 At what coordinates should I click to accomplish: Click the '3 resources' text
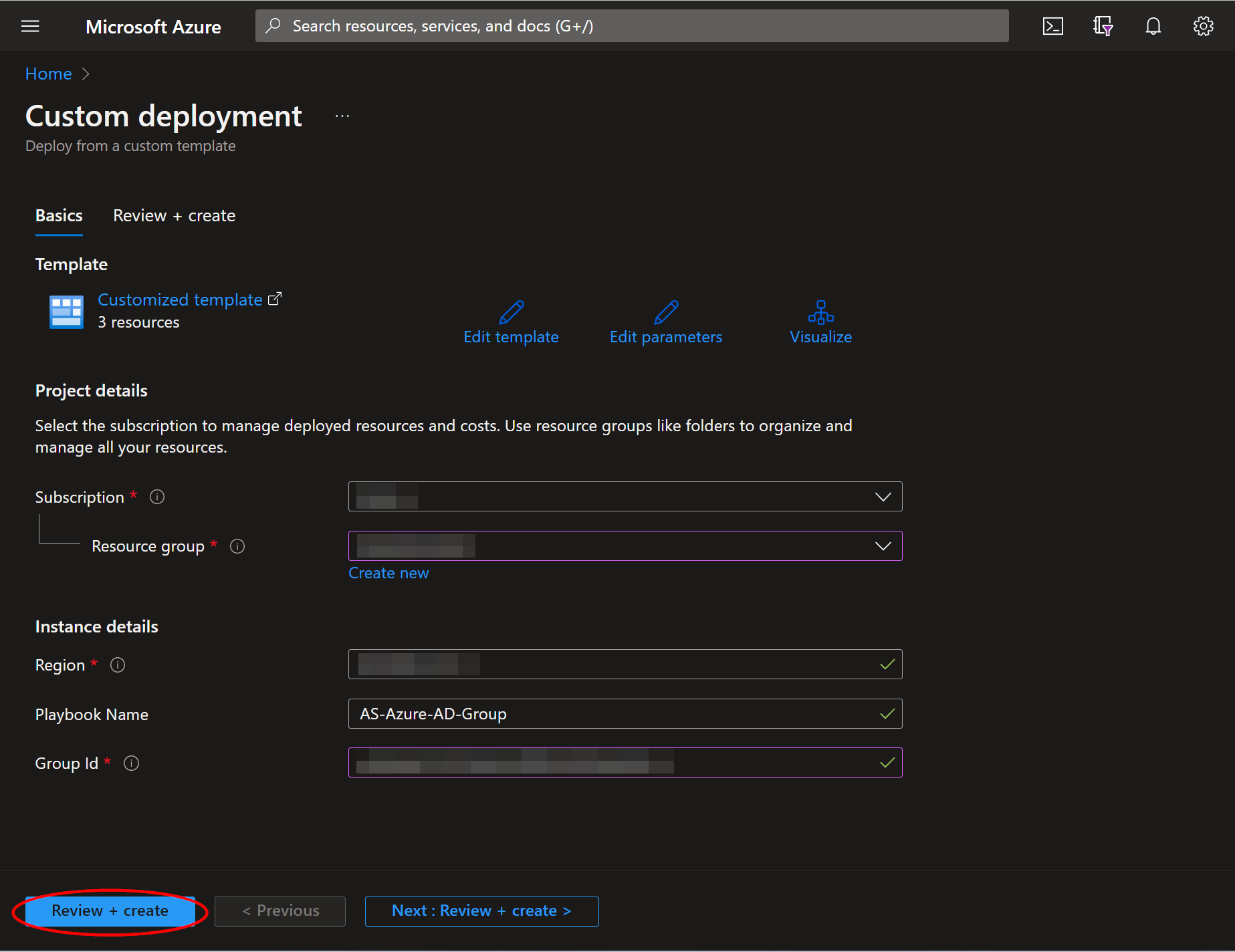pos(138,322)
